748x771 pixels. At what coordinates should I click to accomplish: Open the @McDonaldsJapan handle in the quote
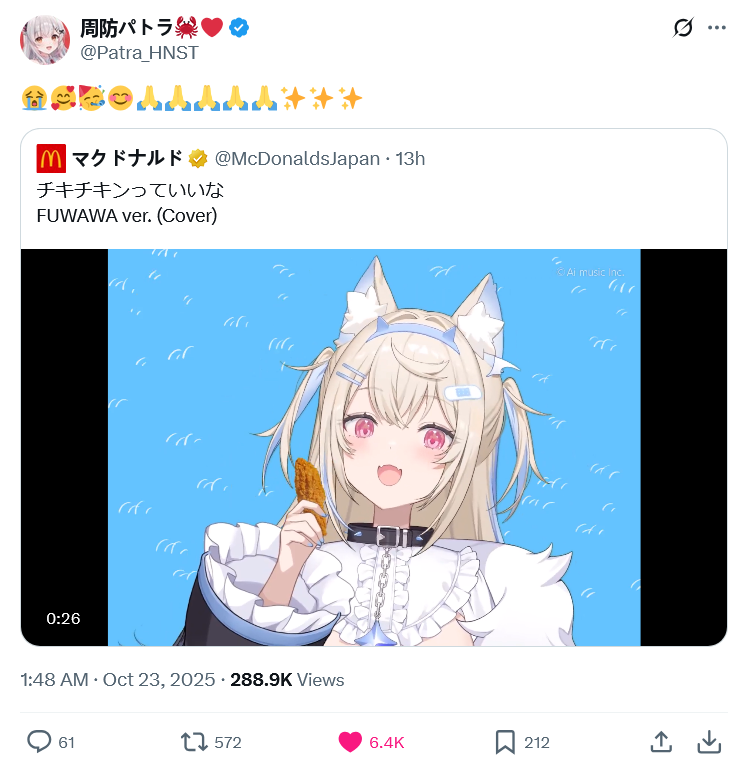click(297, 159)
